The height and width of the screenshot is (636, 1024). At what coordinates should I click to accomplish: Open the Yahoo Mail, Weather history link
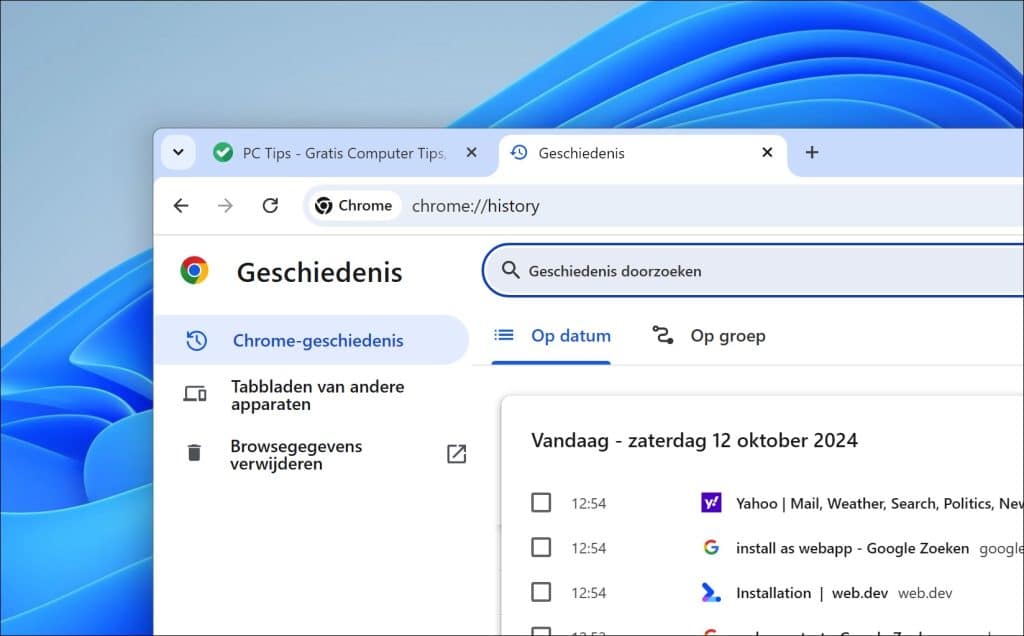tap(879, 503)
